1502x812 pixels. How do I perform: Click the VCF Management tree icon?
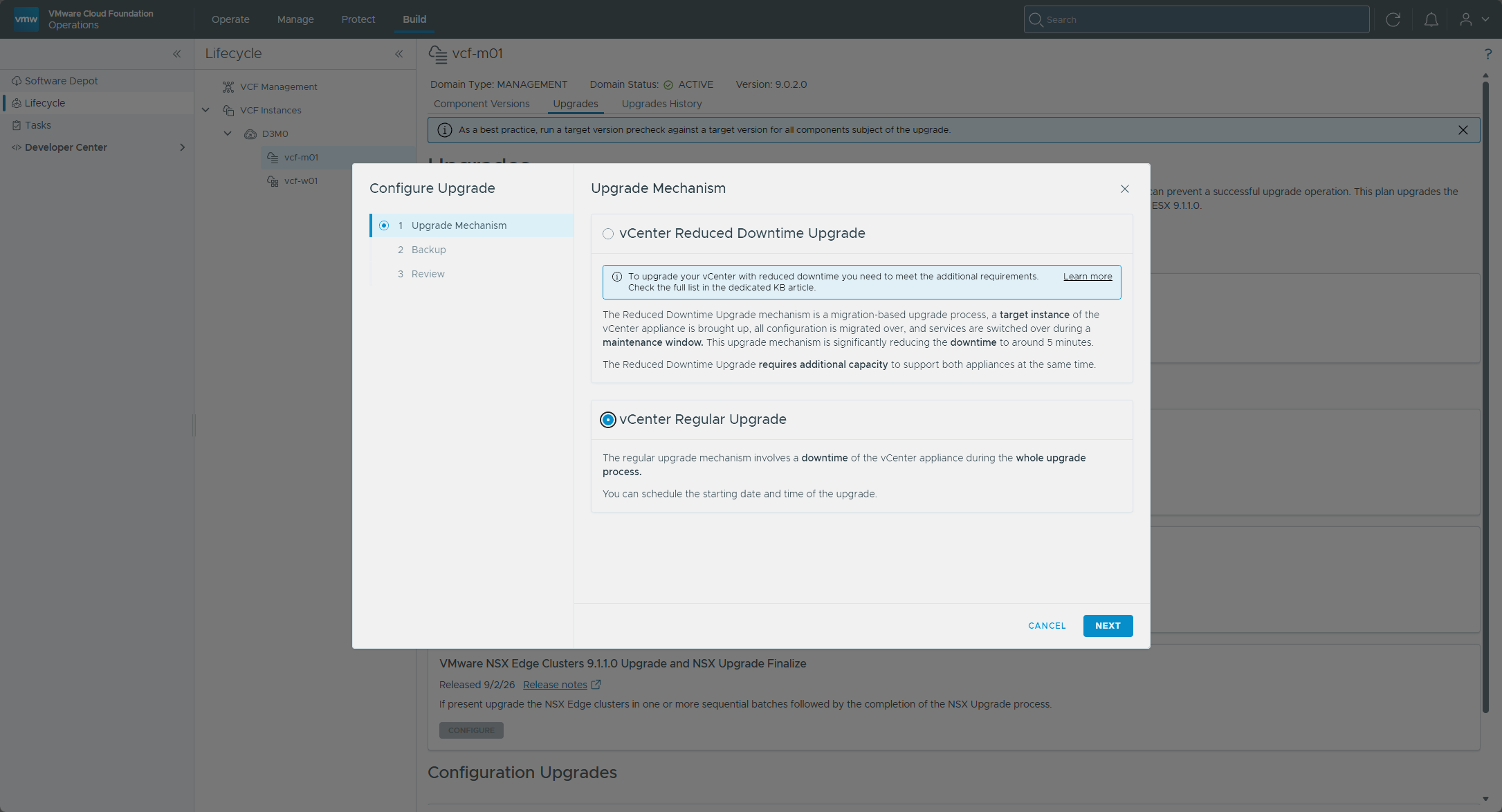coord(228,86)
